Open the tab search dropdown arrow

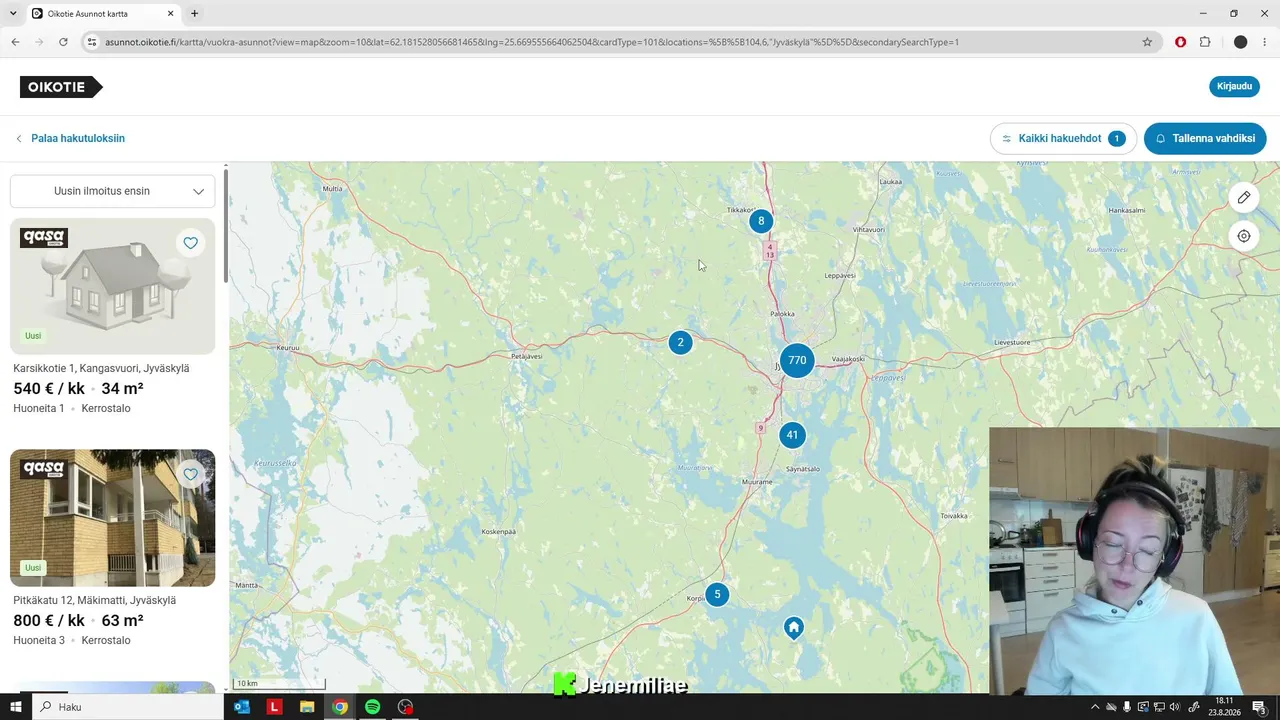pos(13,13)
